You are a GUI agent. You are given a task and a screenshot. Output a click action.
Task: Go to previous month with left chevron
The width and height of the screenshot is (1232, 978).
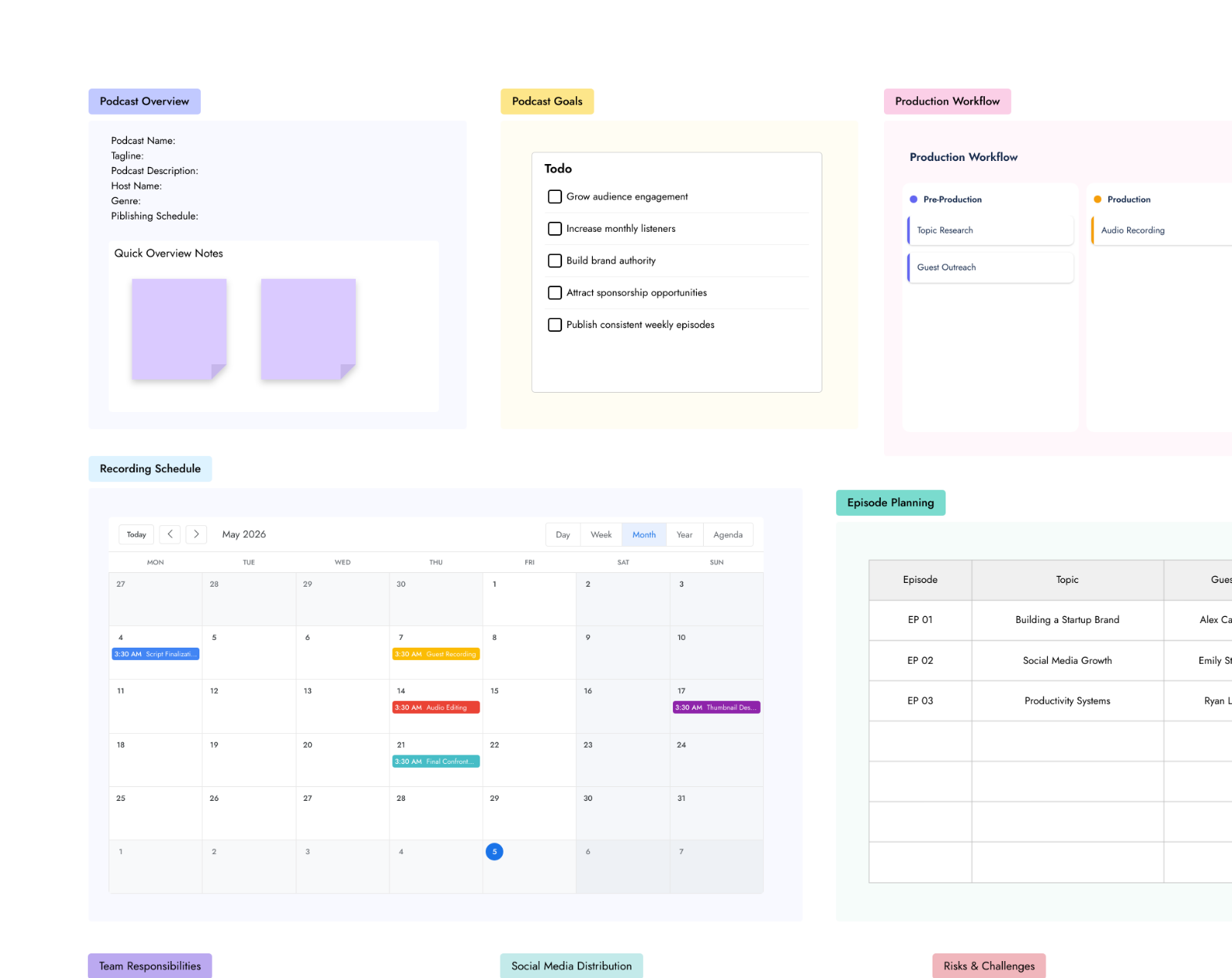pos(170,534)
